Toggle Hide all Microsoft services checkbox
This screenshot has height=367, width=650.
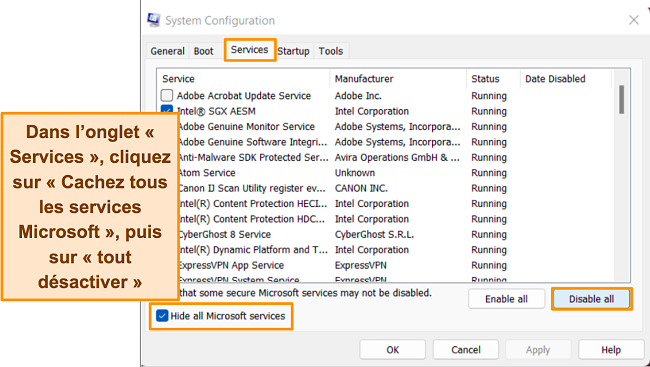click(x=162, y=316)
